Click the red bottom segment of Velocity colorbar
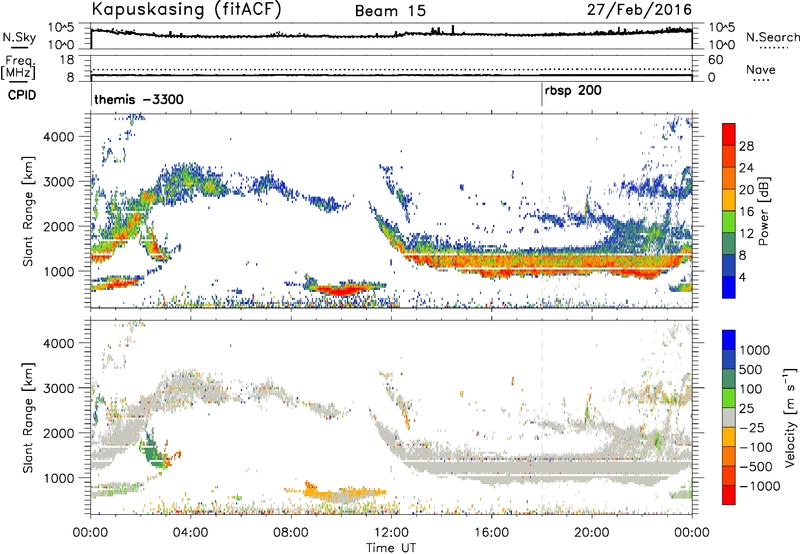The image size is (800, 554). click(729, 495)
